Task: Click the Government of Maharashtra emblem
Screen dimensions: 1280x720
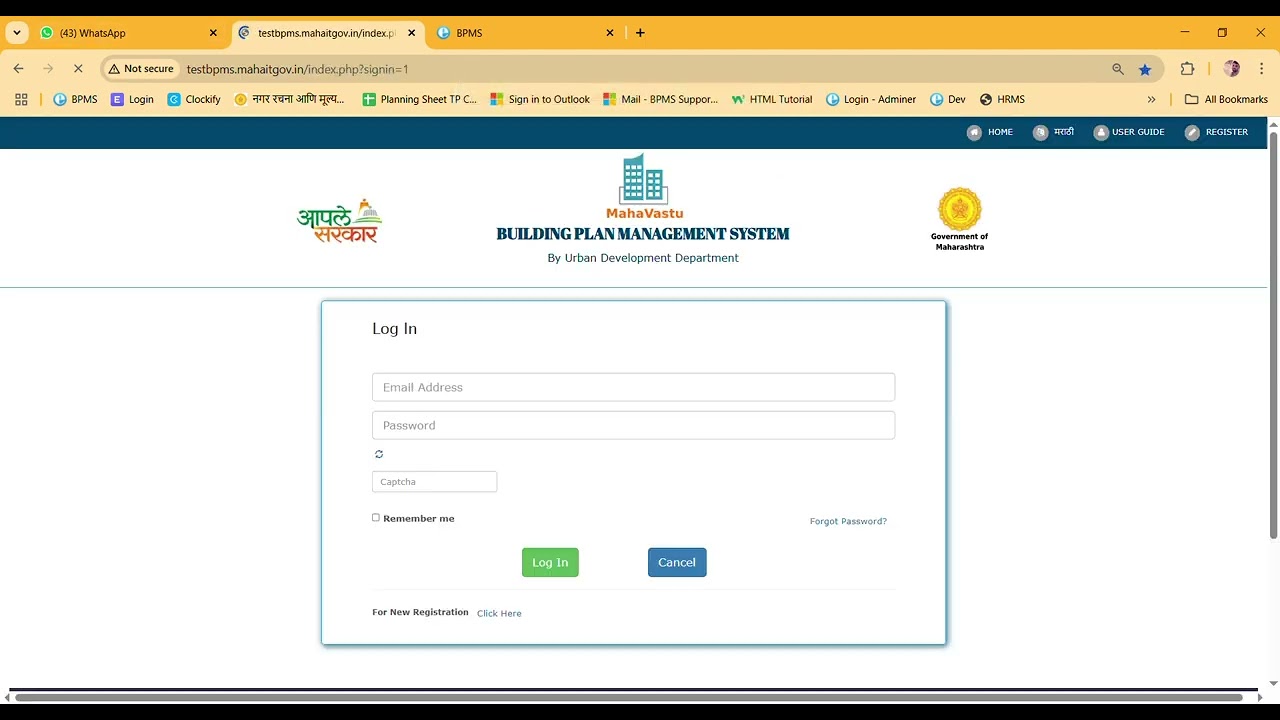Action: coord(959,209)
